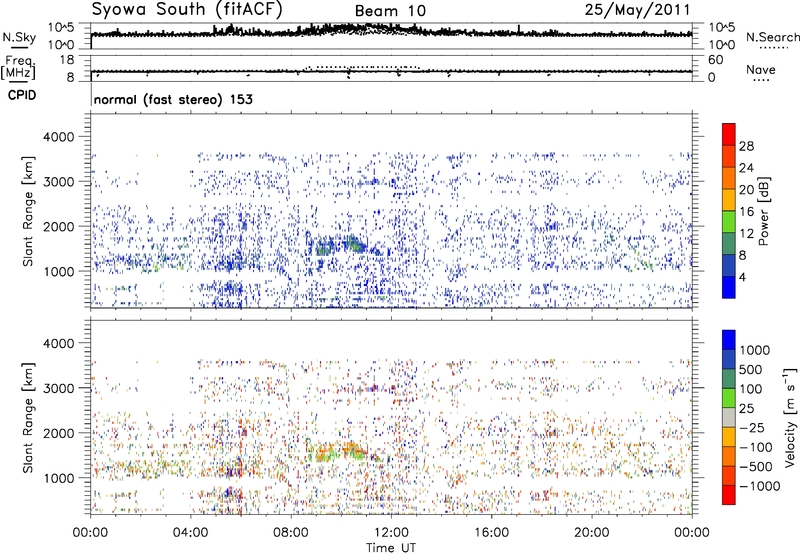Click the "4000" tick of the power panel
The image size is (800, 554).
[x=59, y=137]
